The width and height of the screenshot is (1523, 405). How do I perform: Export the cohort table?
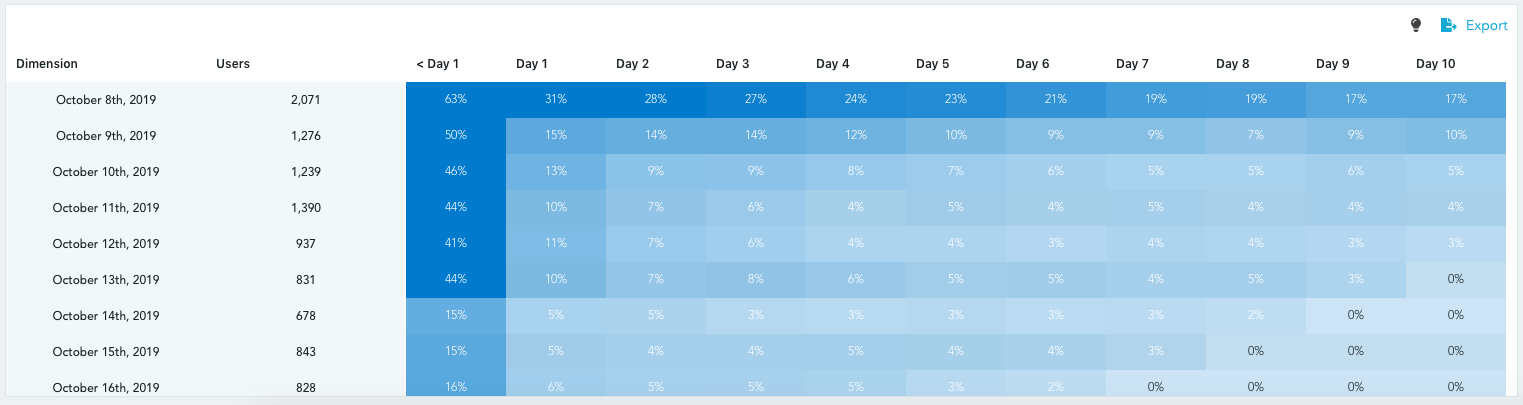pyautogui.click(x=1474, y=25)
